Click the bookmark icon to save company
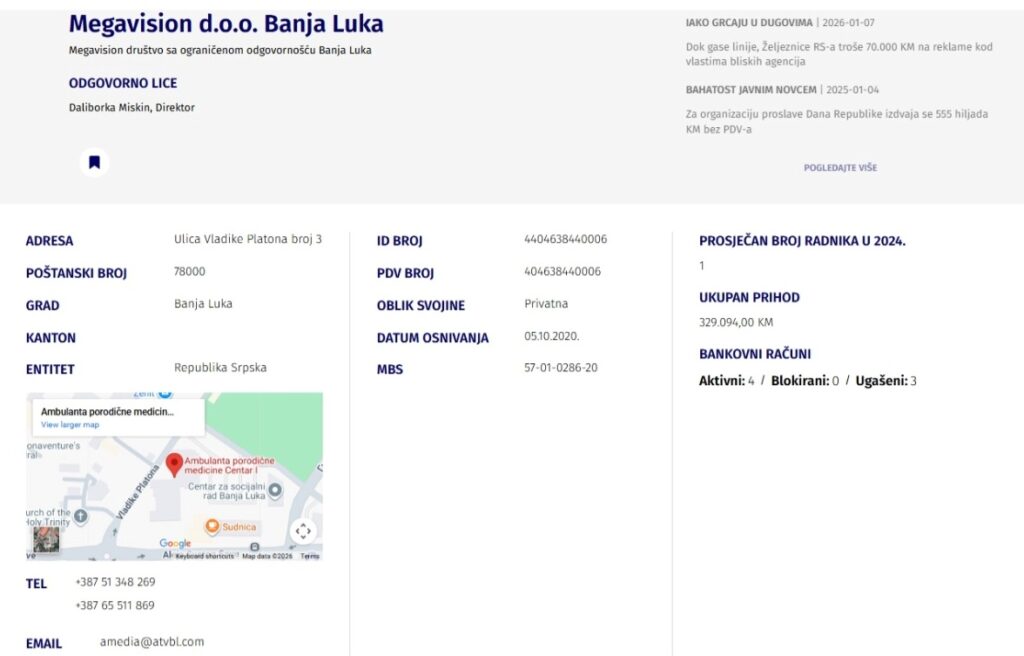Viewport: 1024px width, 656px height. [x=94, y=162]
